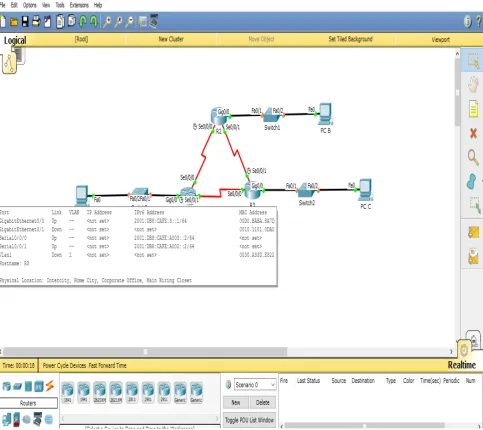Choose the Place Note tool
Image resolution: width=483 pixels, height=430 pixels.
click(x=473, y=109)
